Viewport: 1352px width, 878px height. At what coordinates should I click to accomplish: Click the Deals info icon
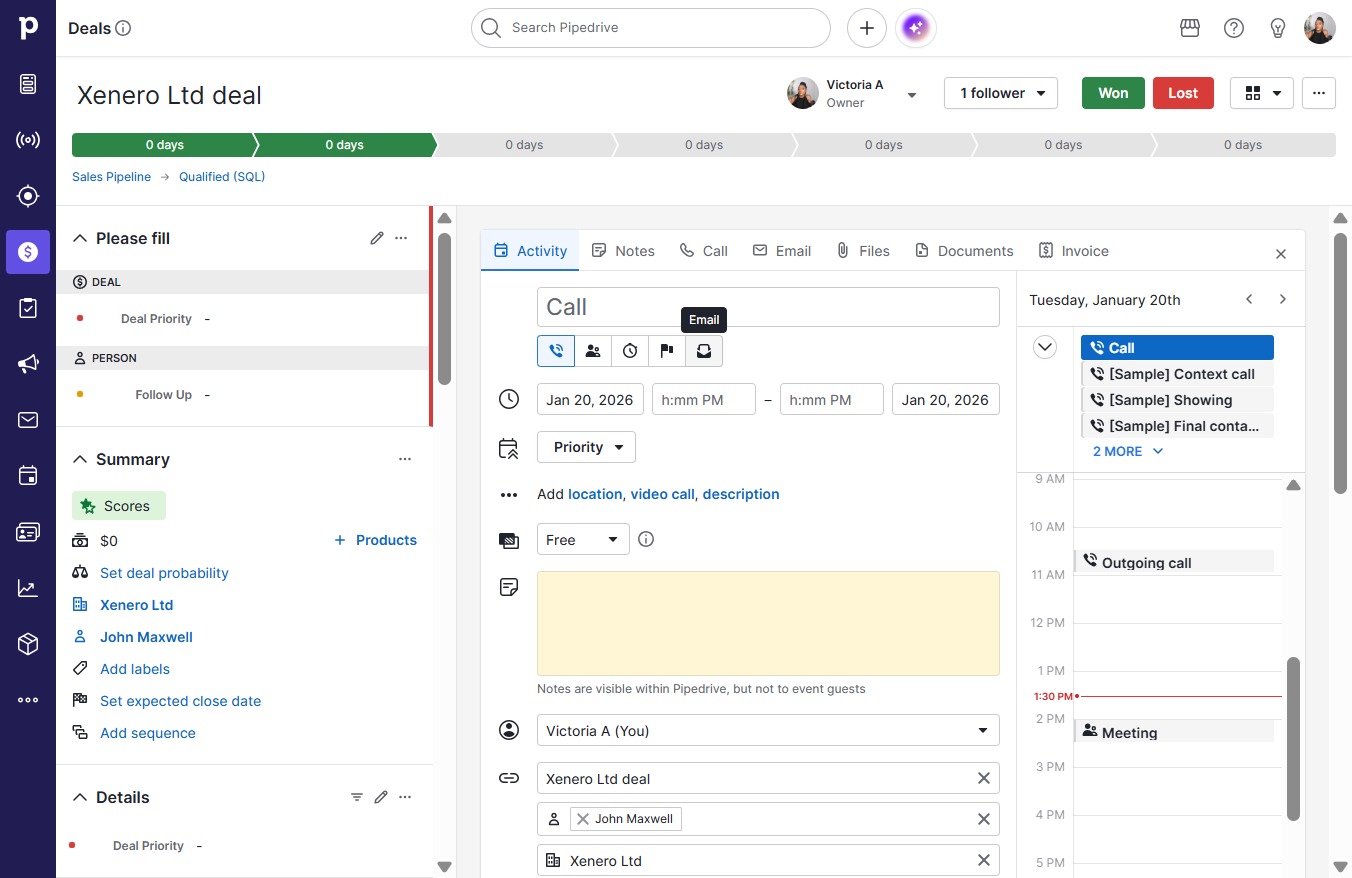click(123, 28)
